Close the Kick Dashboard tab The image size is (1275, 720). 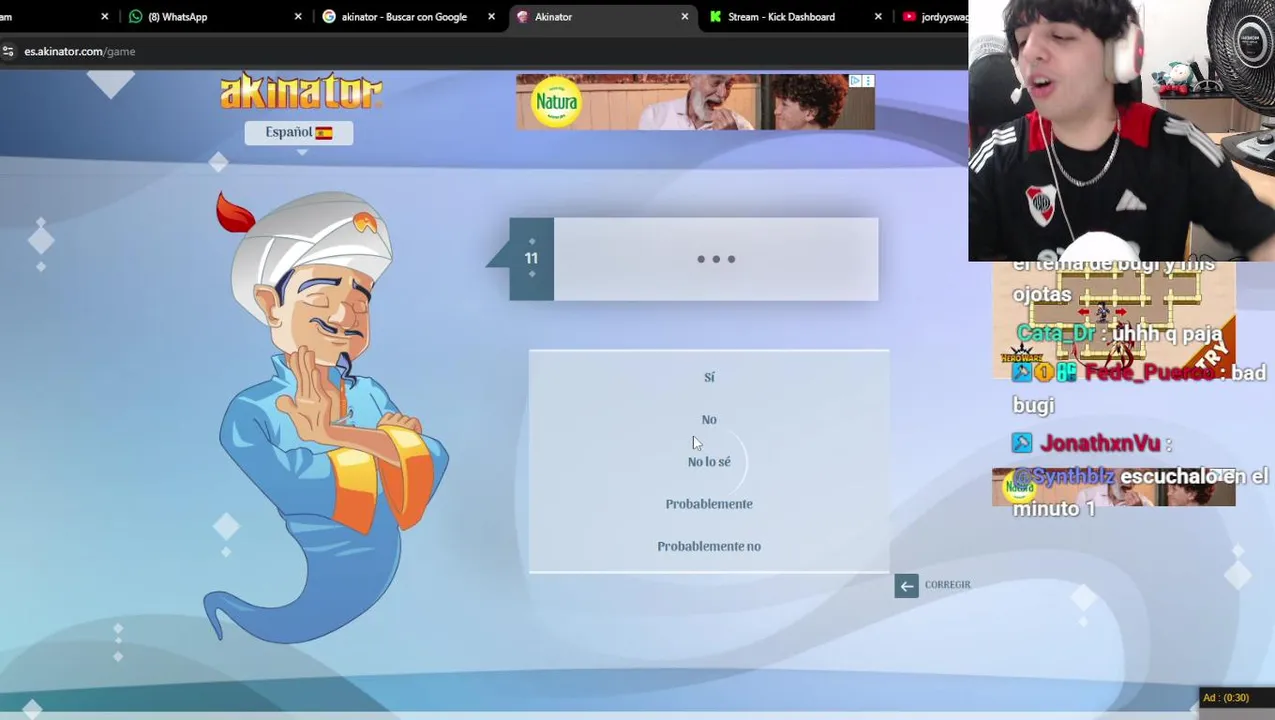(x=878, y=17)
